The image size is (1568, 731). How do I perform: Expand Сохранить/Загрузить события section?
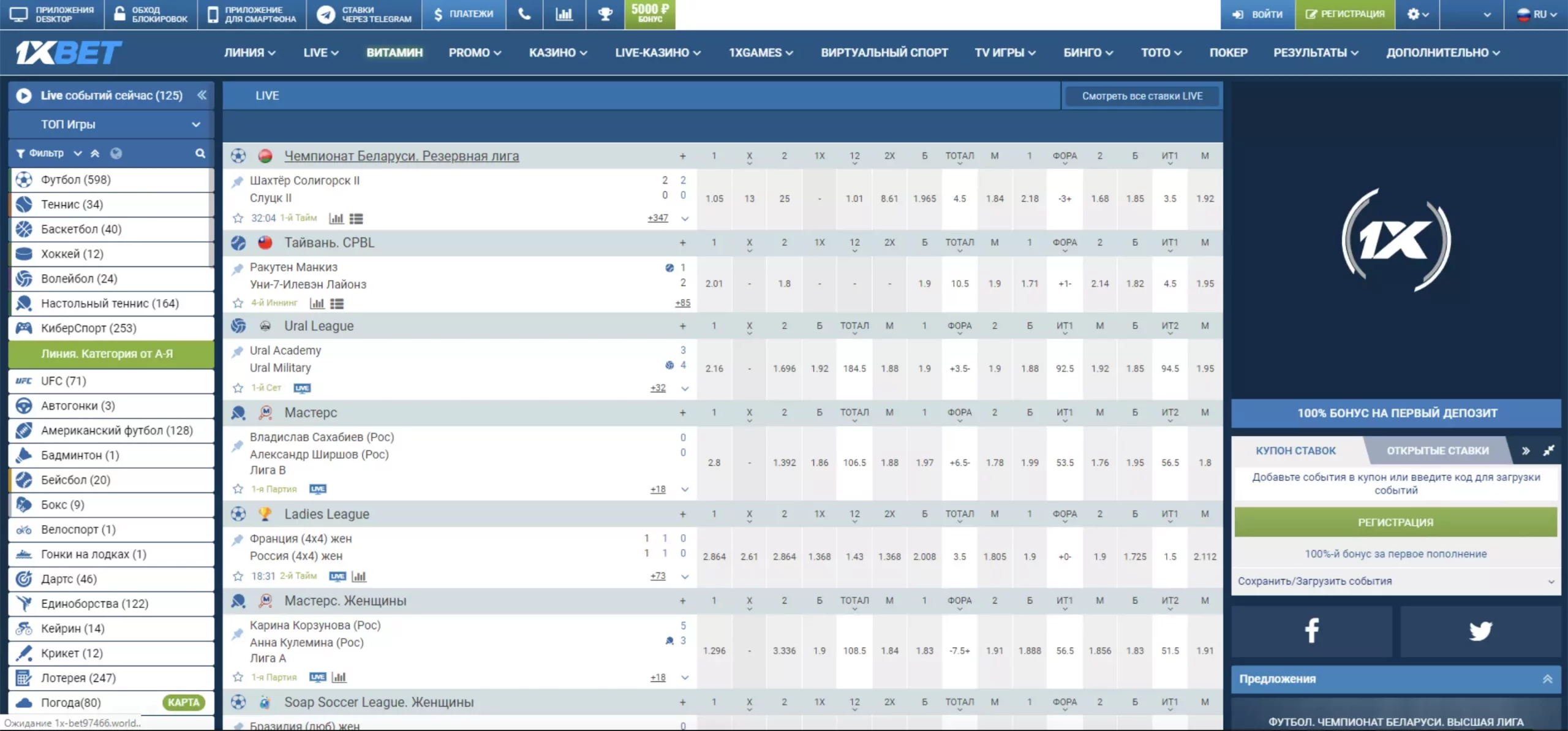[x=1395, y=581]
